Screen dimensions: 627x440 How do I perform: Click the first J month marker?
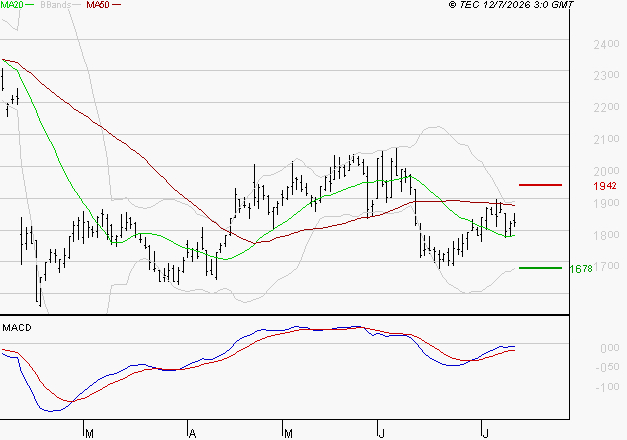pyautogui.click(x=381, y=434)
